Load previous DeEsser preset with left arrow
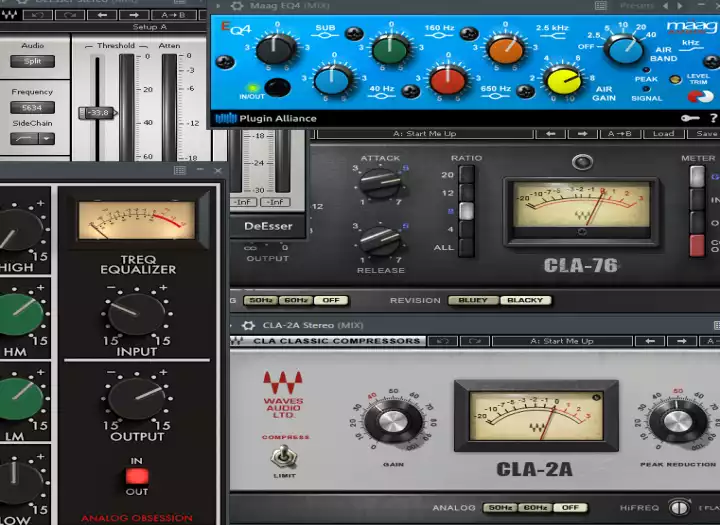This screenshot has width=720, height=525. (x=102, y=15)
